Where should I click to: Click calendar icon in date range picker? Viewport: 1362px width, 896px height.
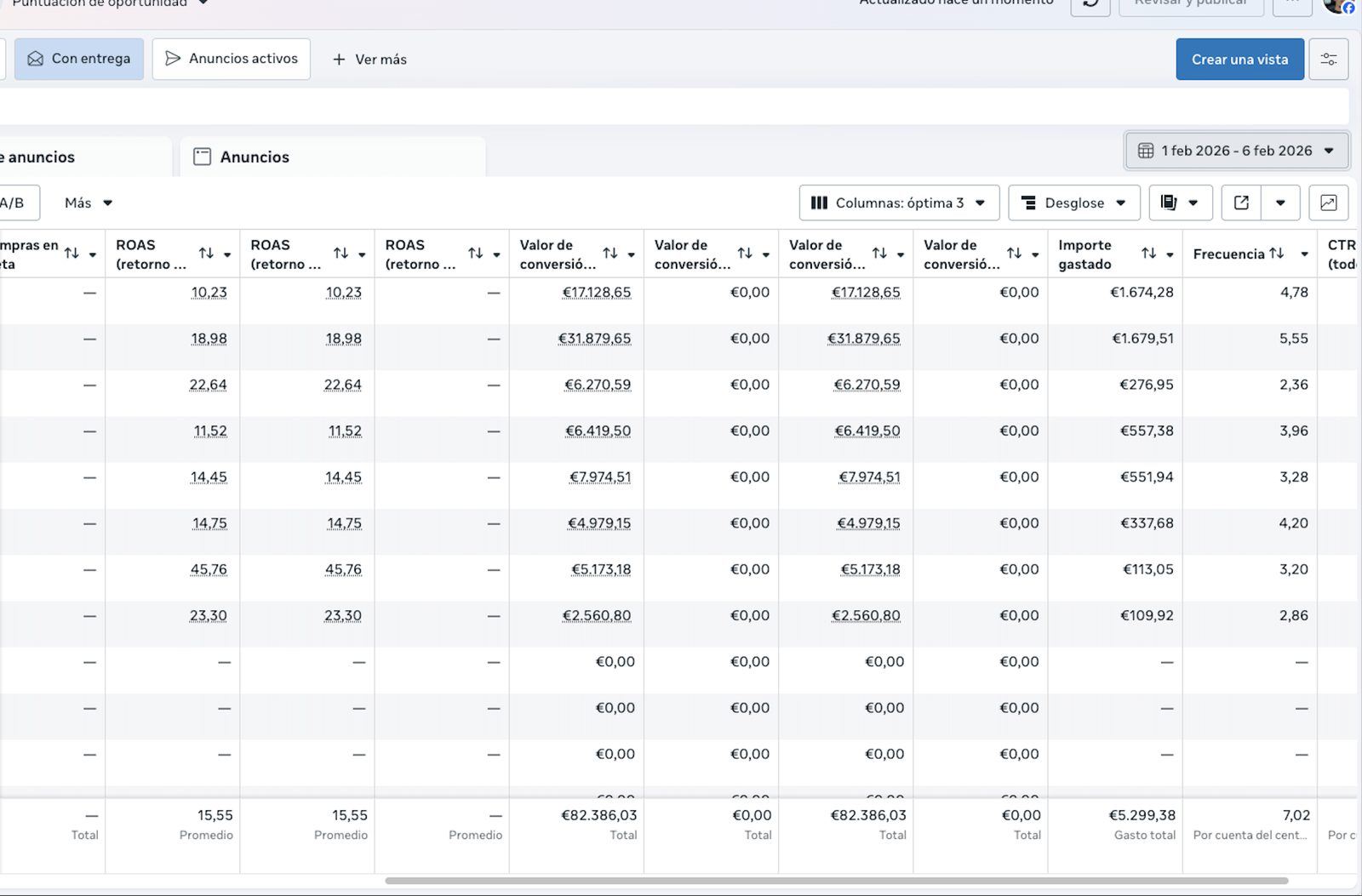click(x=1146, y=151)
